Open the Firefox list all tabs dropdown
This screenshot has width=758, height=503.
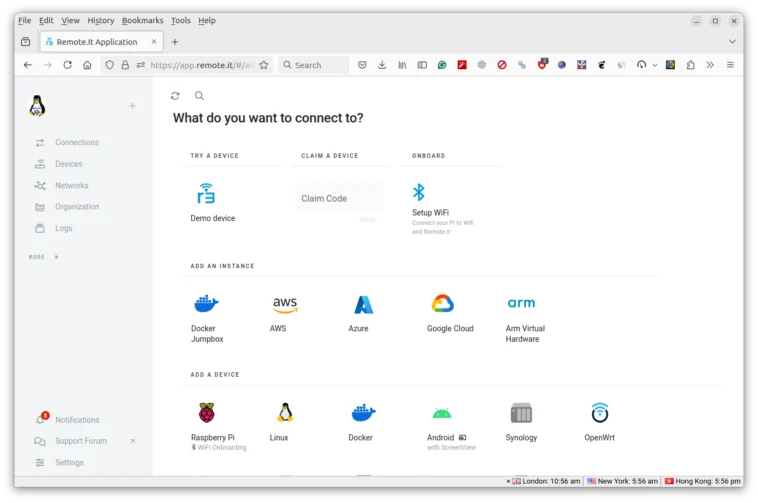732,42
